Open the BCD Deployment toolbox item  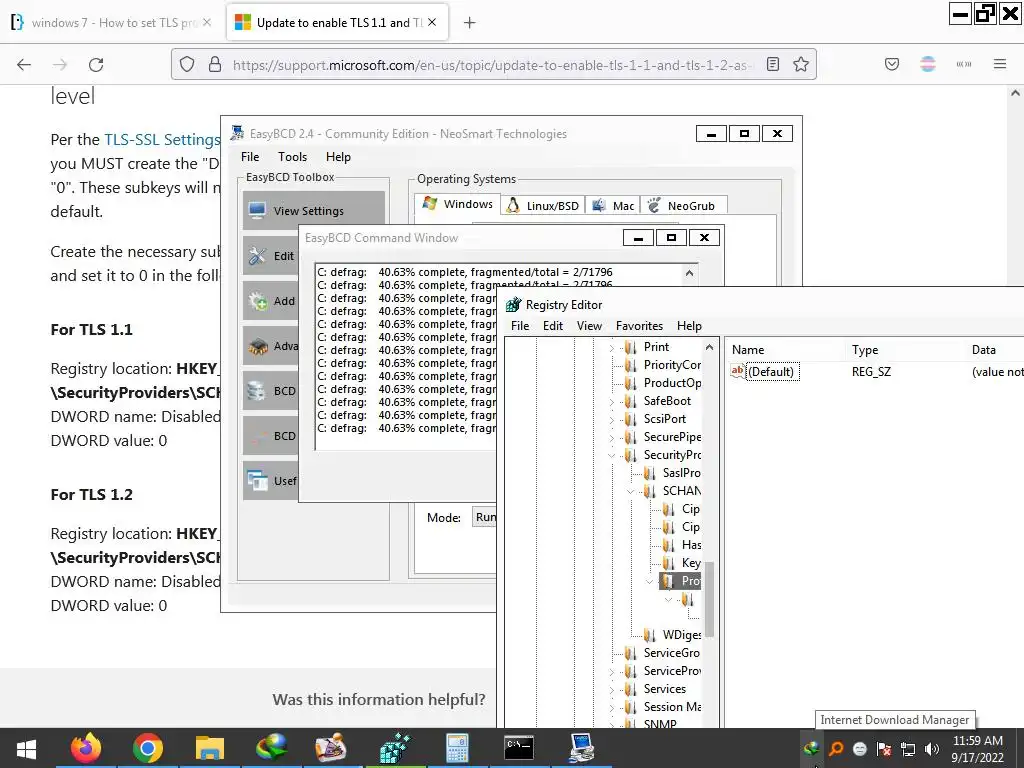(271, 436)
